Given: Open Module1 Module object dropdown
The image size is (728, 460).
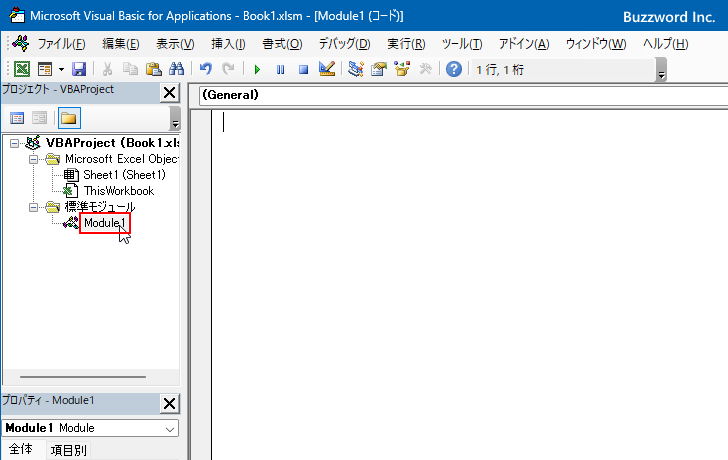Looking at the screenshot, I should pyautogui.click(x=170, y=428).
